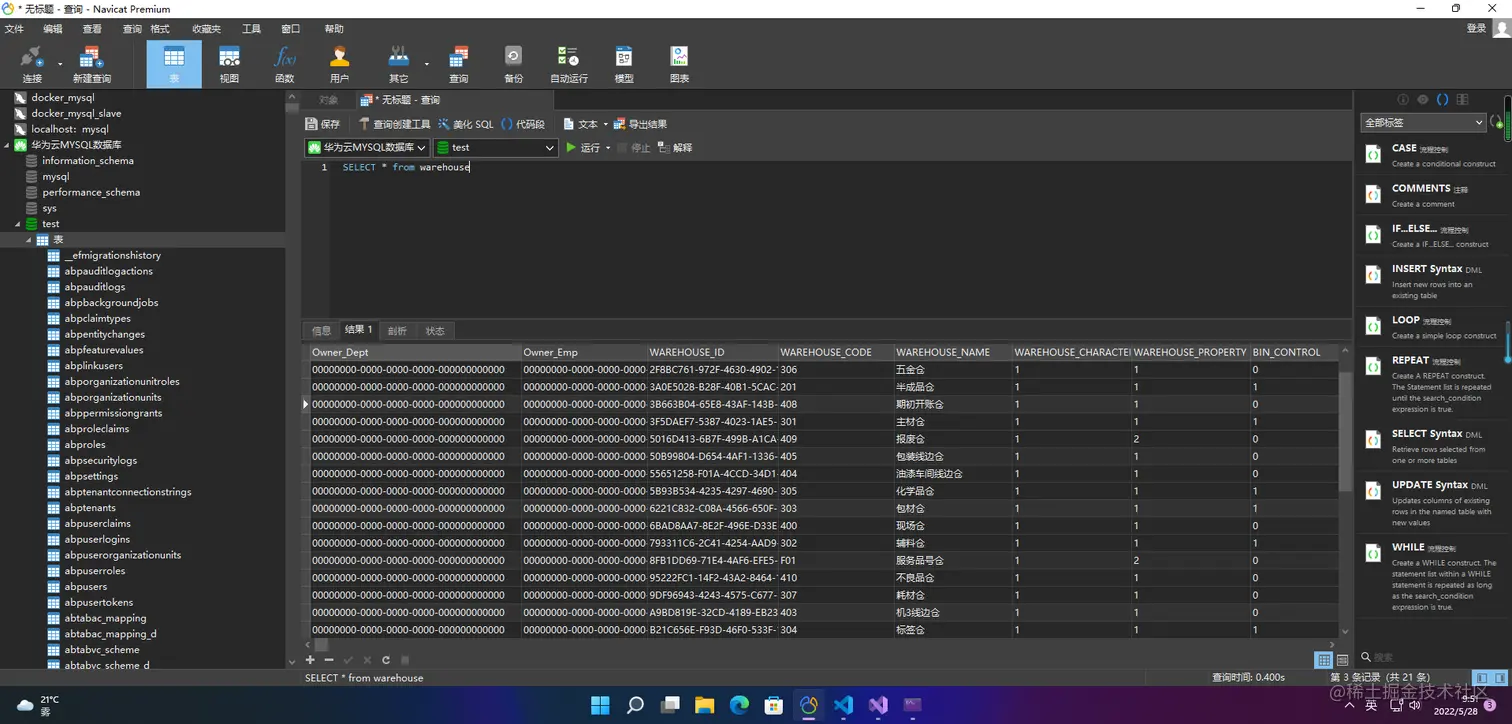Open the 函数 functions icon
The height and width of the screenshot is (724, 1512).
(285, 64)
